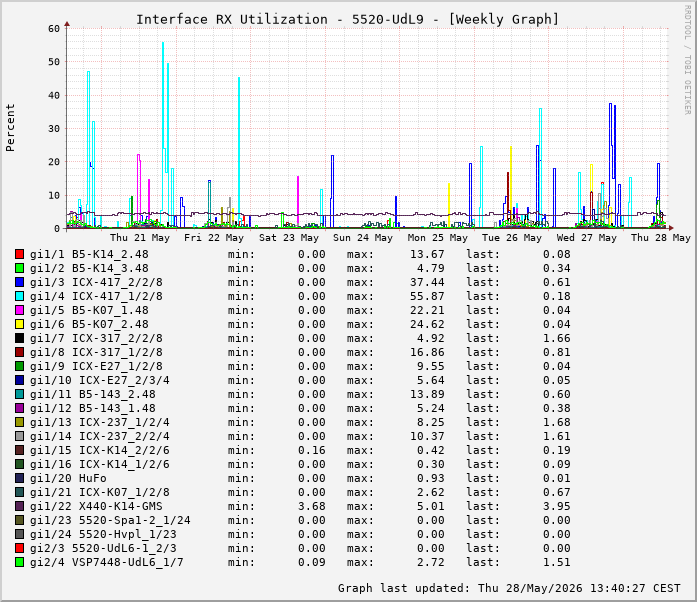Image resolution: width=697 pixels, height=602 pixels.
Task: Click the legend label gi1/4 ICX-417_1/2/8
Action: pos(96,296)
